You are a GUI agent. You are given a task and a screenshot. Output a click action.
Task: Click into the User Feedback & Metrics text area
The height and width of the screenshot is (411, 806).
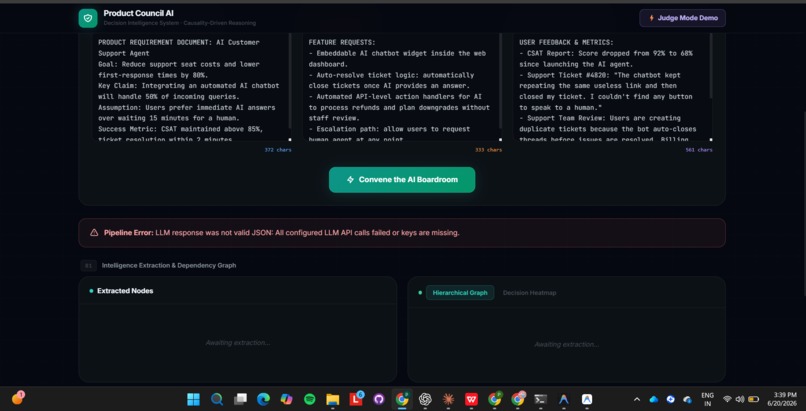pyautogui.click(x=611, y=87)
